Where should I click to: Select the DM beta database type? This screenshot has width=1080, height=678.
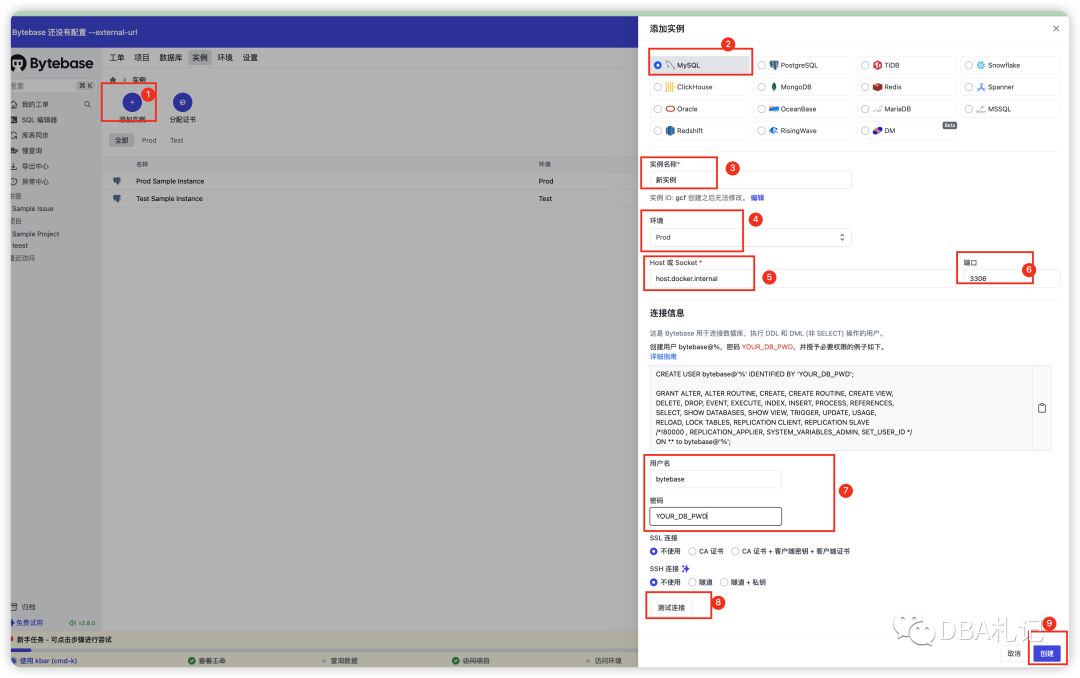pos(906,130)
